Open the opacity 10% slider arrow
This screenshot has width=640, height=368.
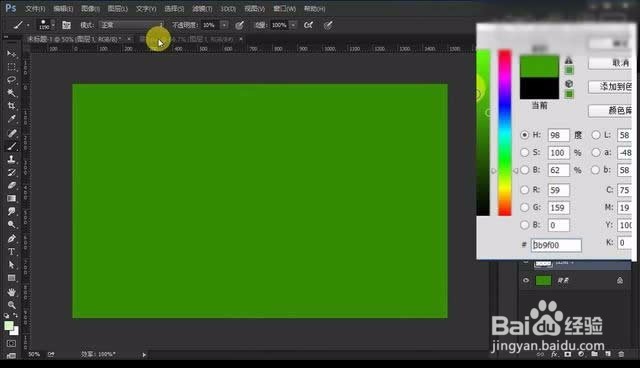[x=224, y=25]
